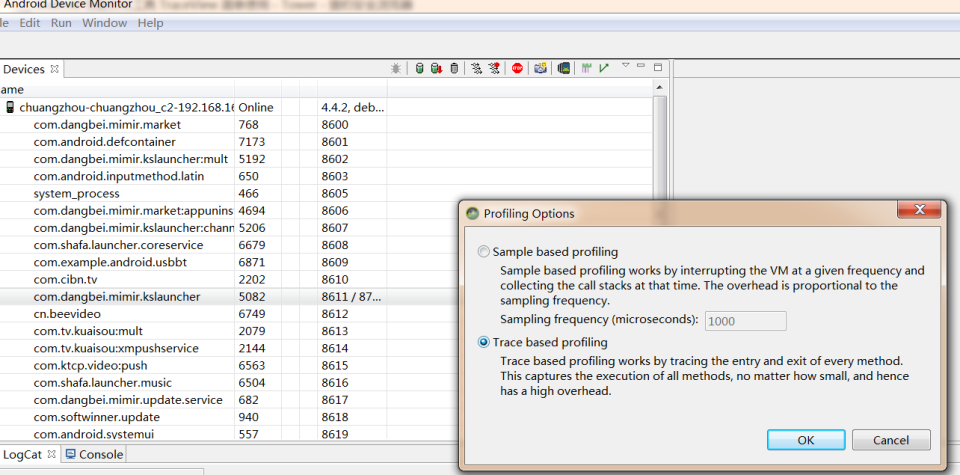The width and height of the screenshot is (960, 475).
Task: Select com.dangbei.mimir.kslauncher process row
Action: pos(230,296)
